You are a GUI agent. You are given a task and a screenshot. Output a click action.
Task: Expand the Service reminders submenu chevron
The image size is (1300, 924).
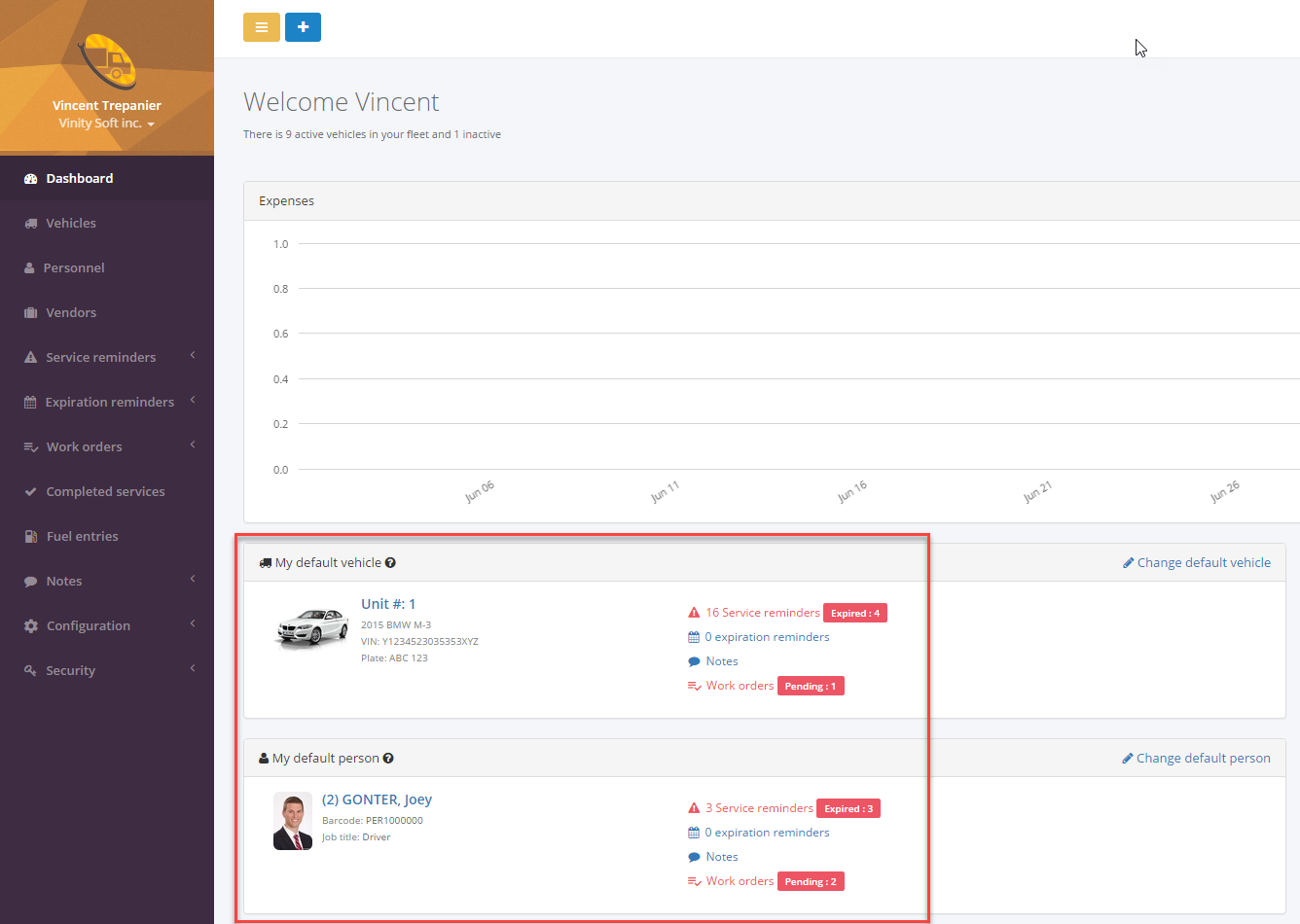click(193, 356)
